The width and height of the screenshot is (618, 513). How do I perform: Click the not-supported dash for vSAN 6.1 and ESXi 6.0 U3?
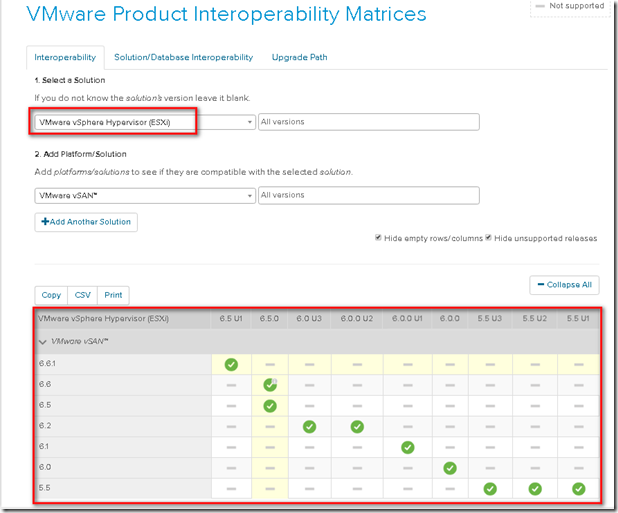coord(309,448)
